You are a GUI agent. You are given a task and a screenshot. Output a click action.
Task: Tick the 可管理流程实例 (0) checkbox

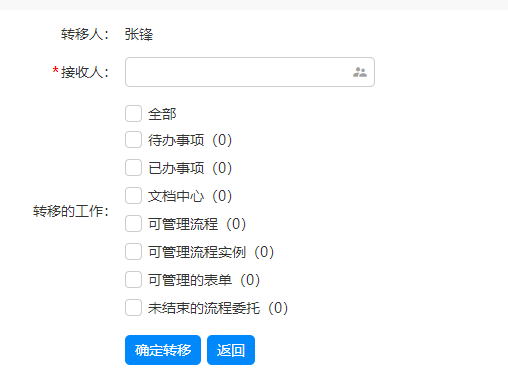133,252
